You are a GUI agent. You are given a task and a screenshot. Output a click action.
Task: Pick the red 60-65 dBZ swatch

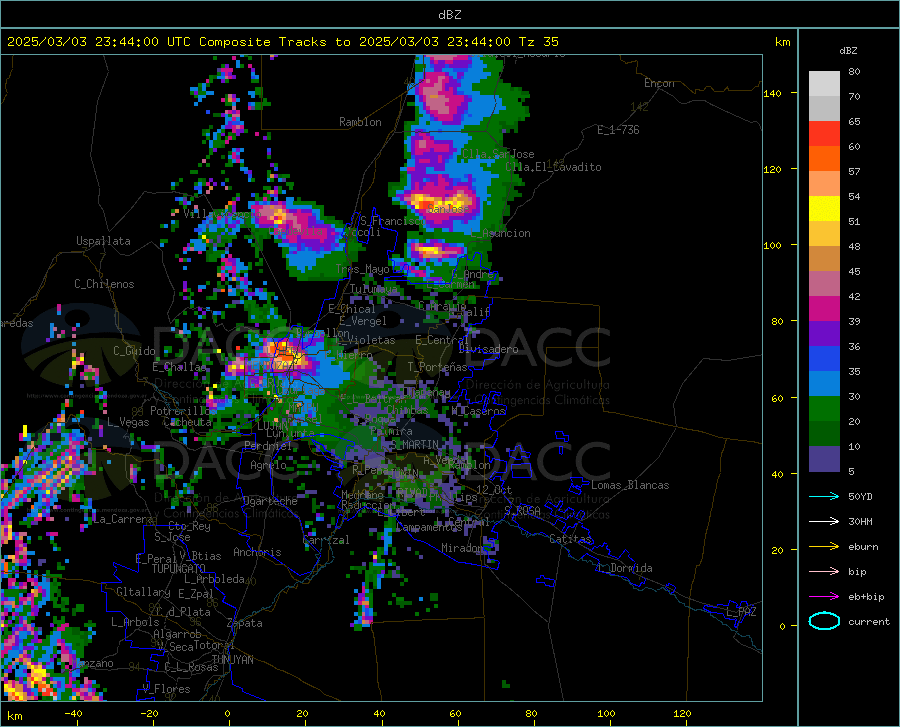(x=824, y=134)
